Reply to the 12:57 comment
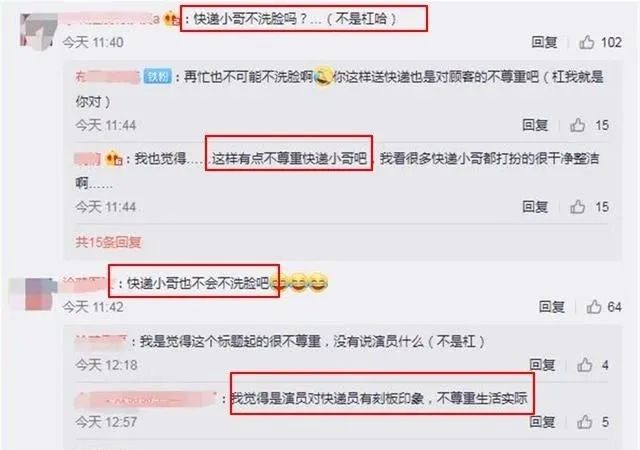This screenshot has height=450, width=640. pos(542,421)
